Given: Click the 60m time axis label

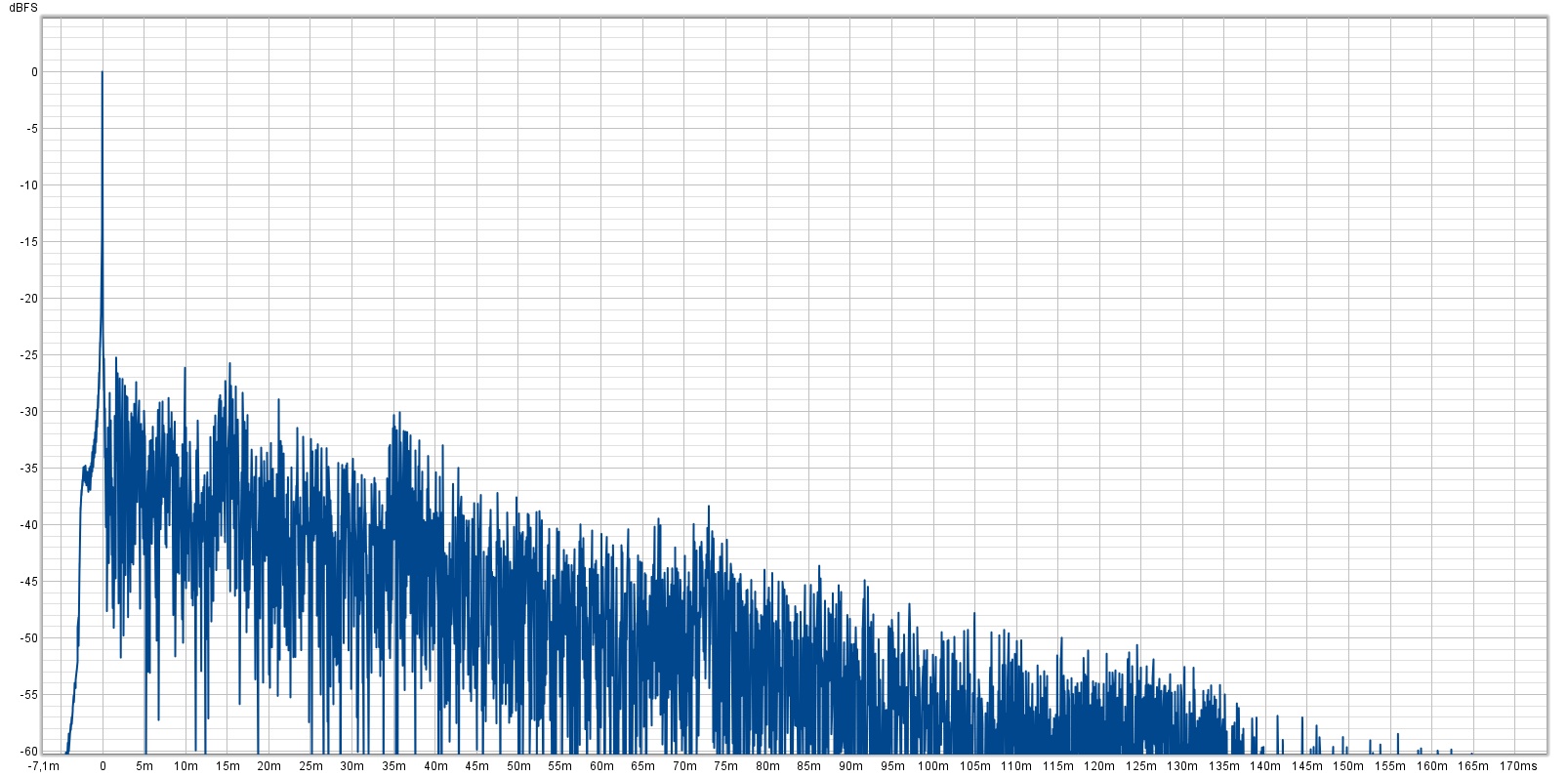Looking at the screenshot, I should [601, 766].
